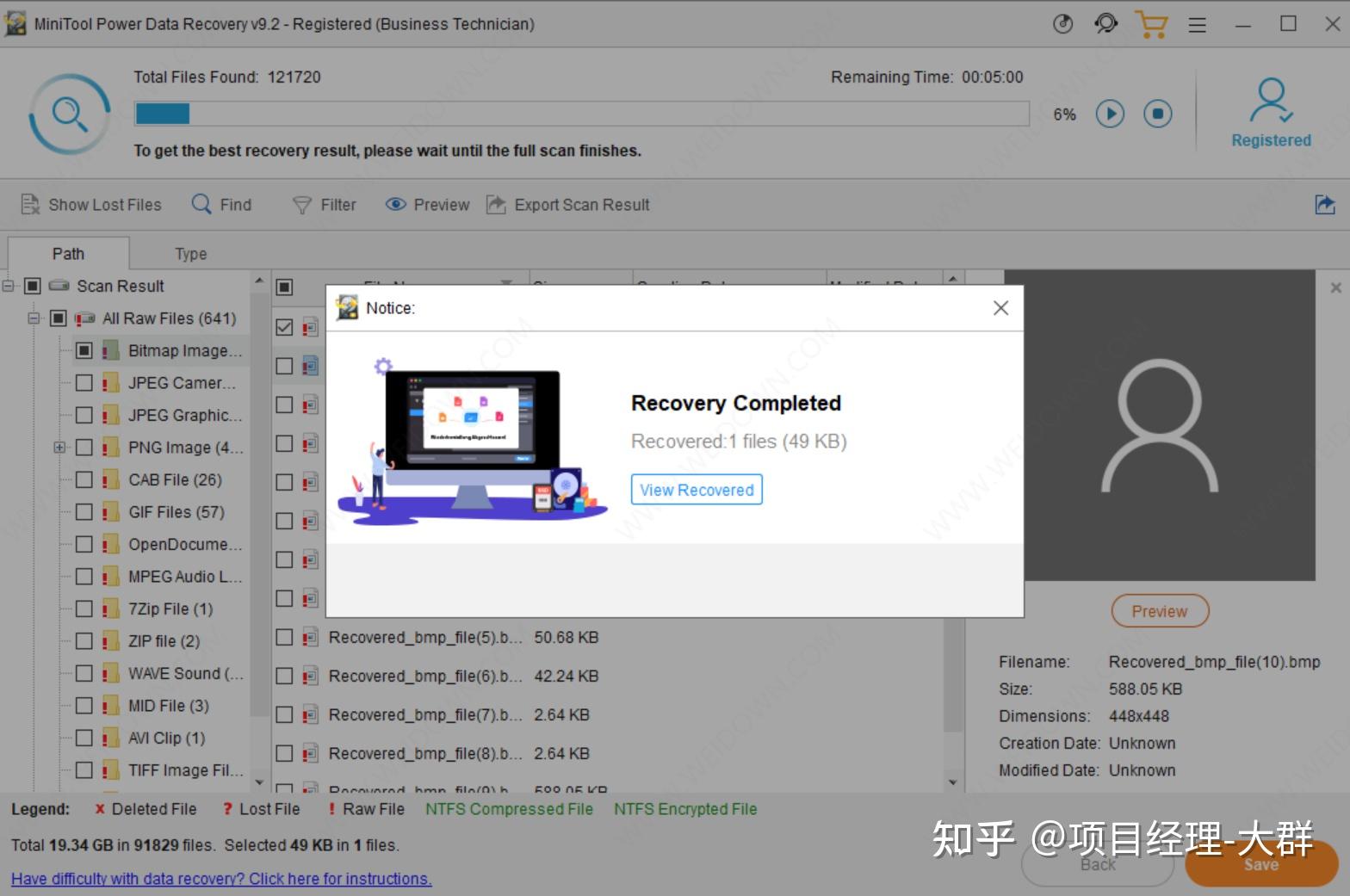Select the OpenDocument tree item
The width and height of the screenshot is (1350, 896).
point(186,545)
